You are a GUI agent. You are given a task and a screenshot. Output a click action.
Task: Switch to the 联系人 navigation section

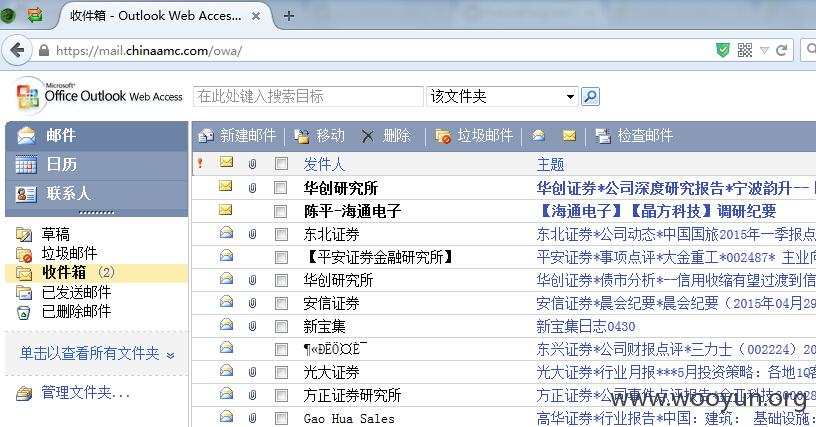pos(97,194)
